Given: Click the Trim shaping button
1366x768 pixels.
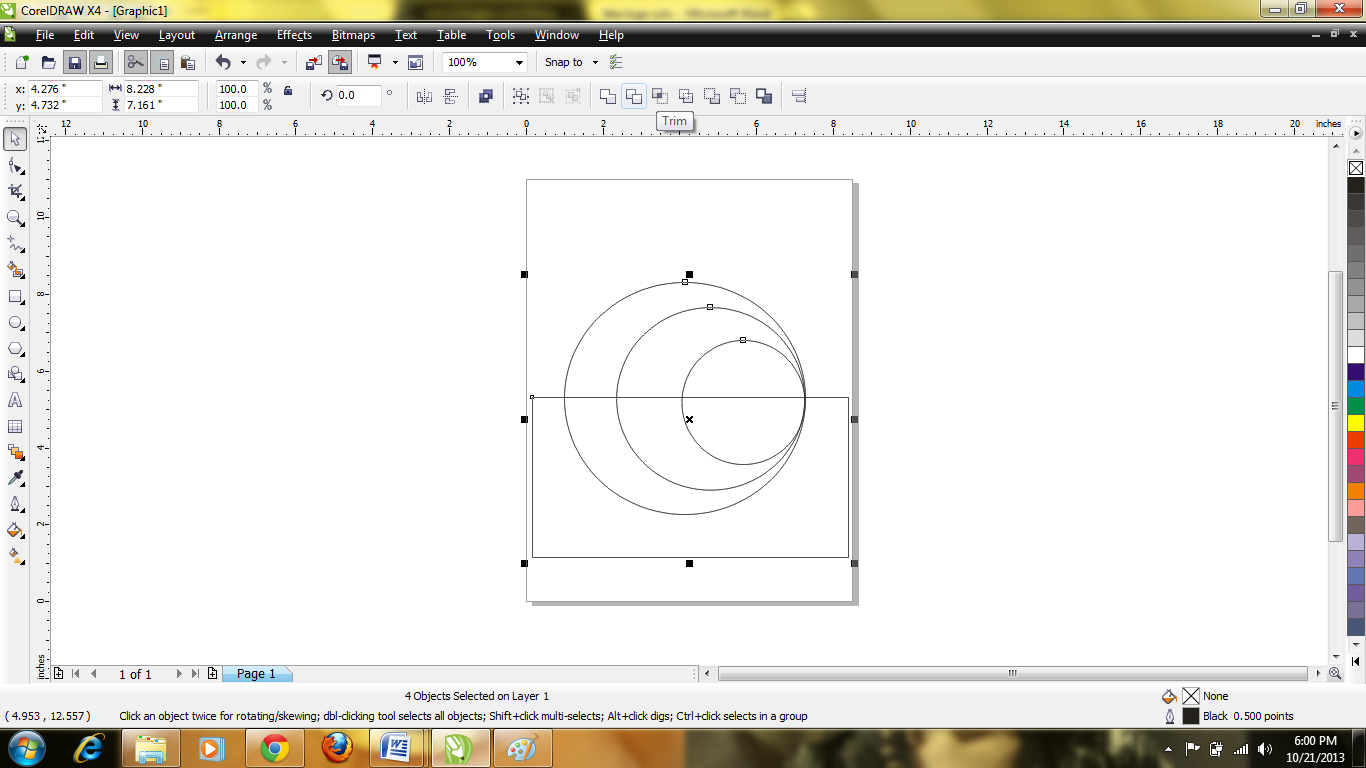Looking at the screenshot, I should coord(634,96).
